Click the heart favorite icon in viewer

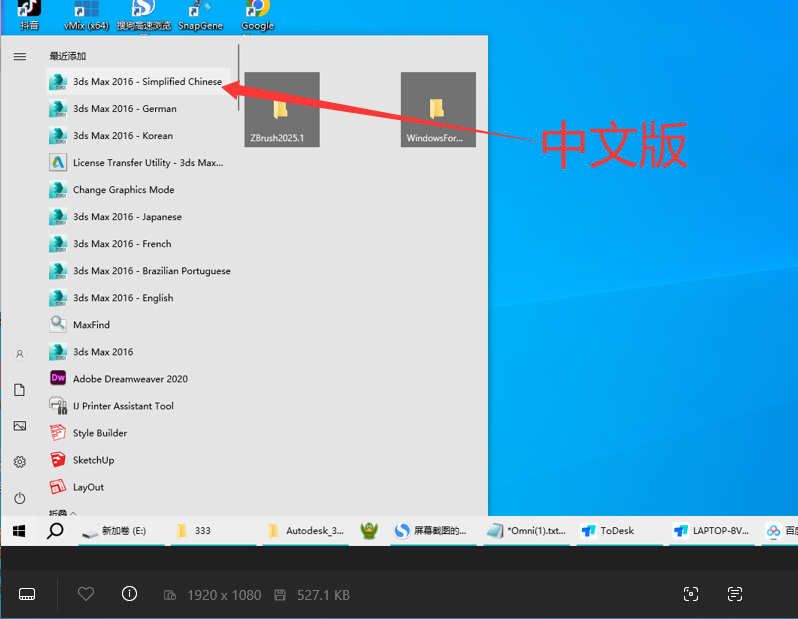86,594
